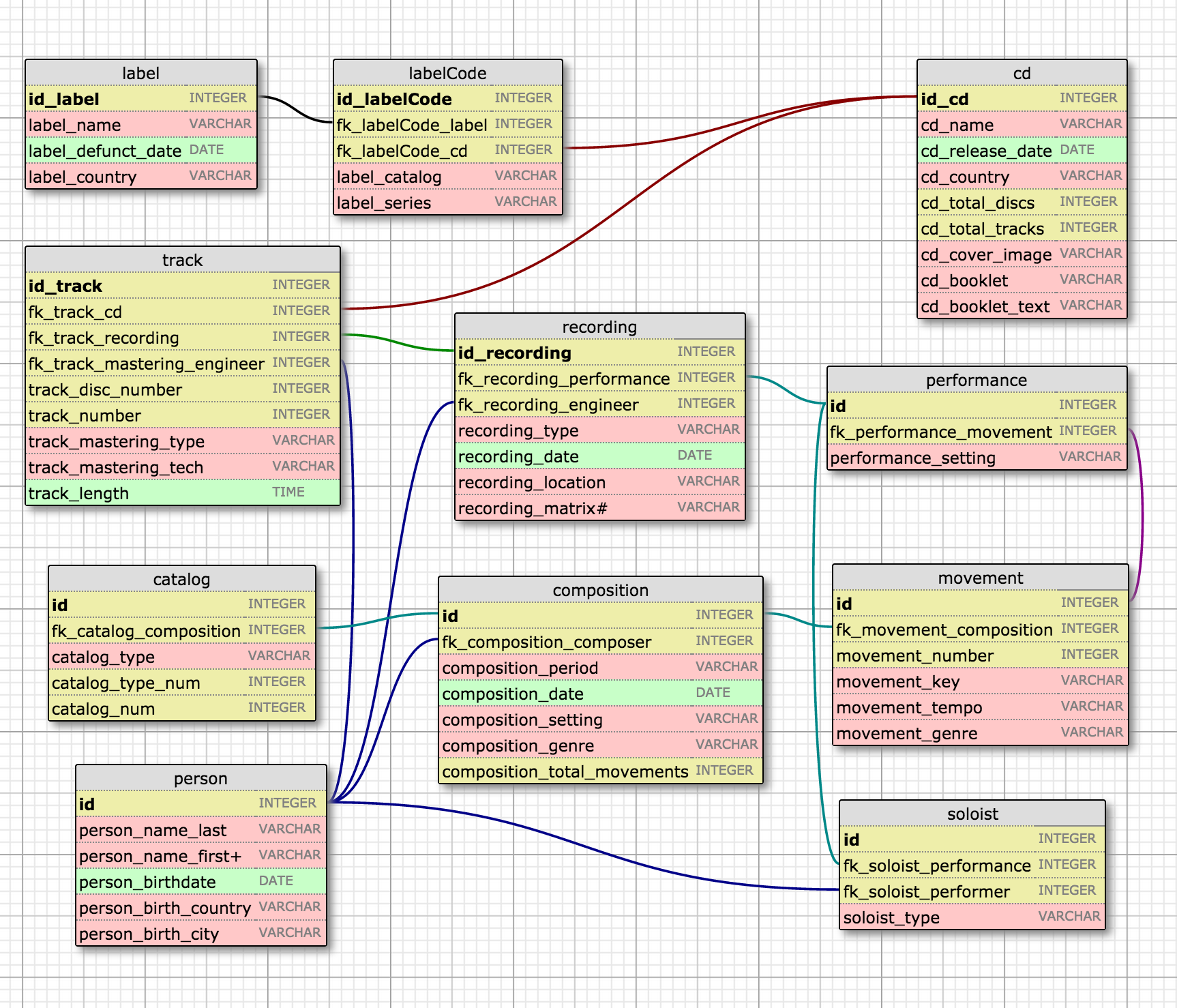Click the person_birthdate field row
This screenshot has width=1177, height=1008.
coord(200,882)
